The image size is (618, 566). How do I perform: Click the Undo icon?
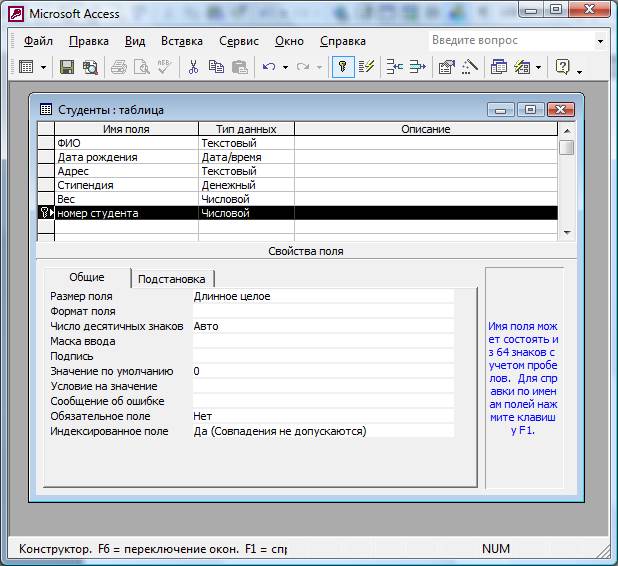pos(268,67)
